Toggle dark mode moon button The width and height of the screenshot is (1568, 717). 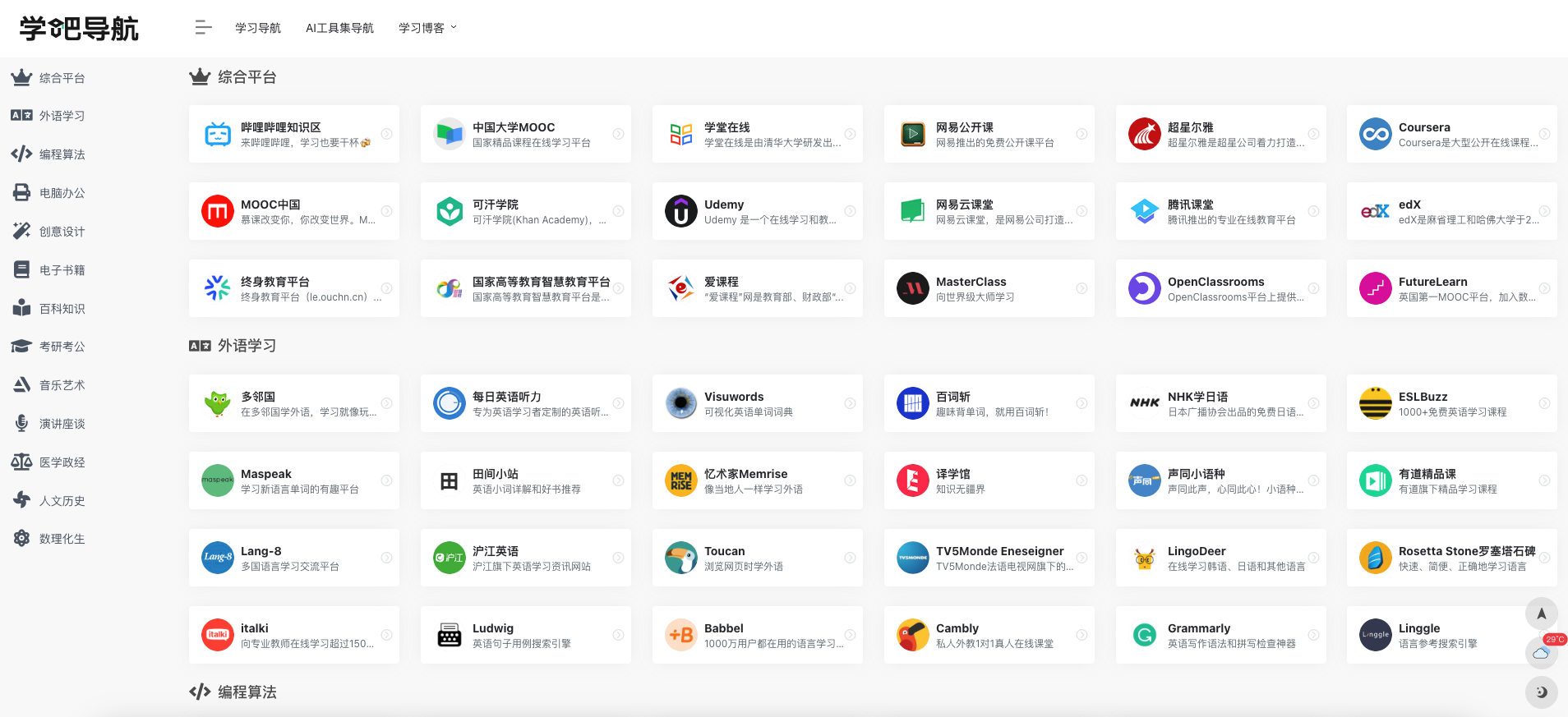point(1542,692)
